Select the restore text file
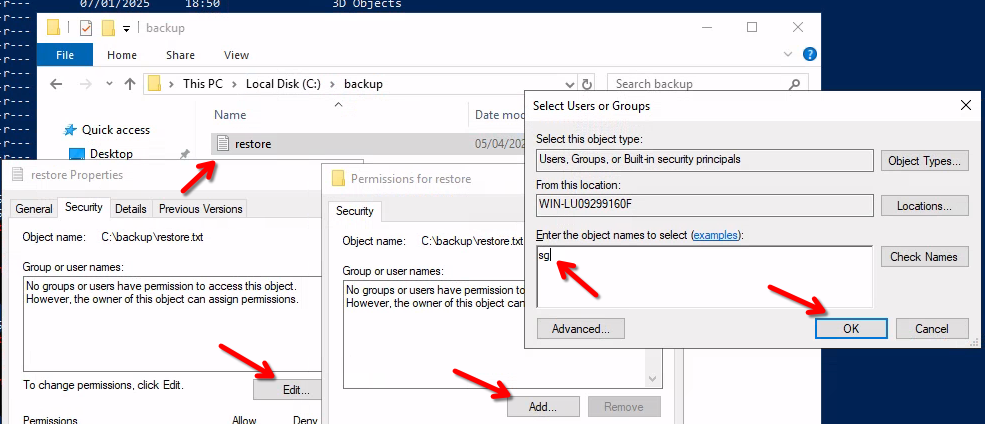Image resolution: width=985 pixels, height=424 pixels. point(252,144)
